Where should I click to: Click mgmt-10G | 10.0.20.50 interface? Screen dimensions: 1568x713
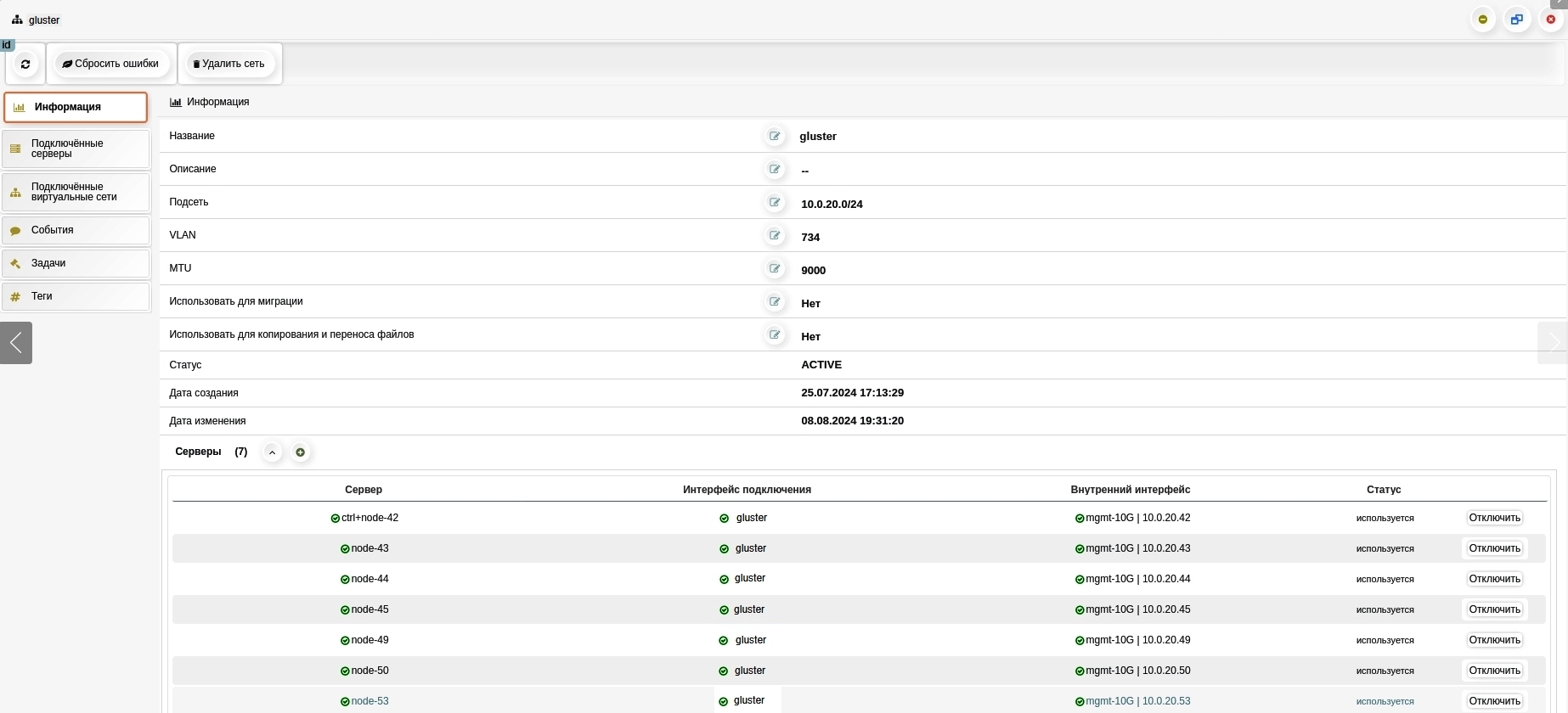click(x=1137, y=671)
